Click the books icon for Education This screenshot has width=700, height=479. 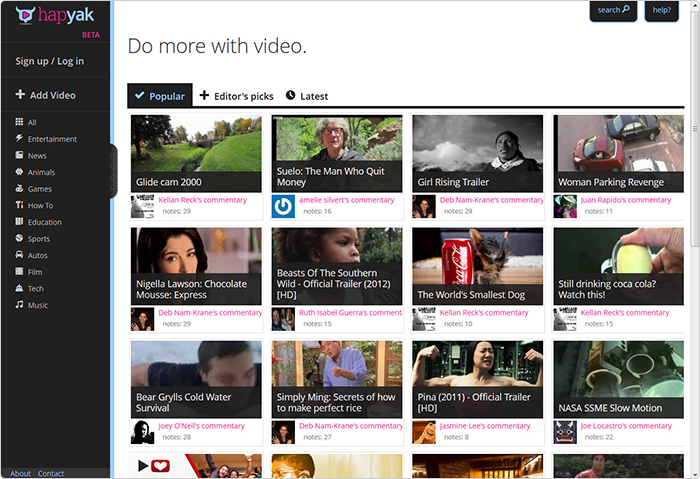tap(19, 221)
